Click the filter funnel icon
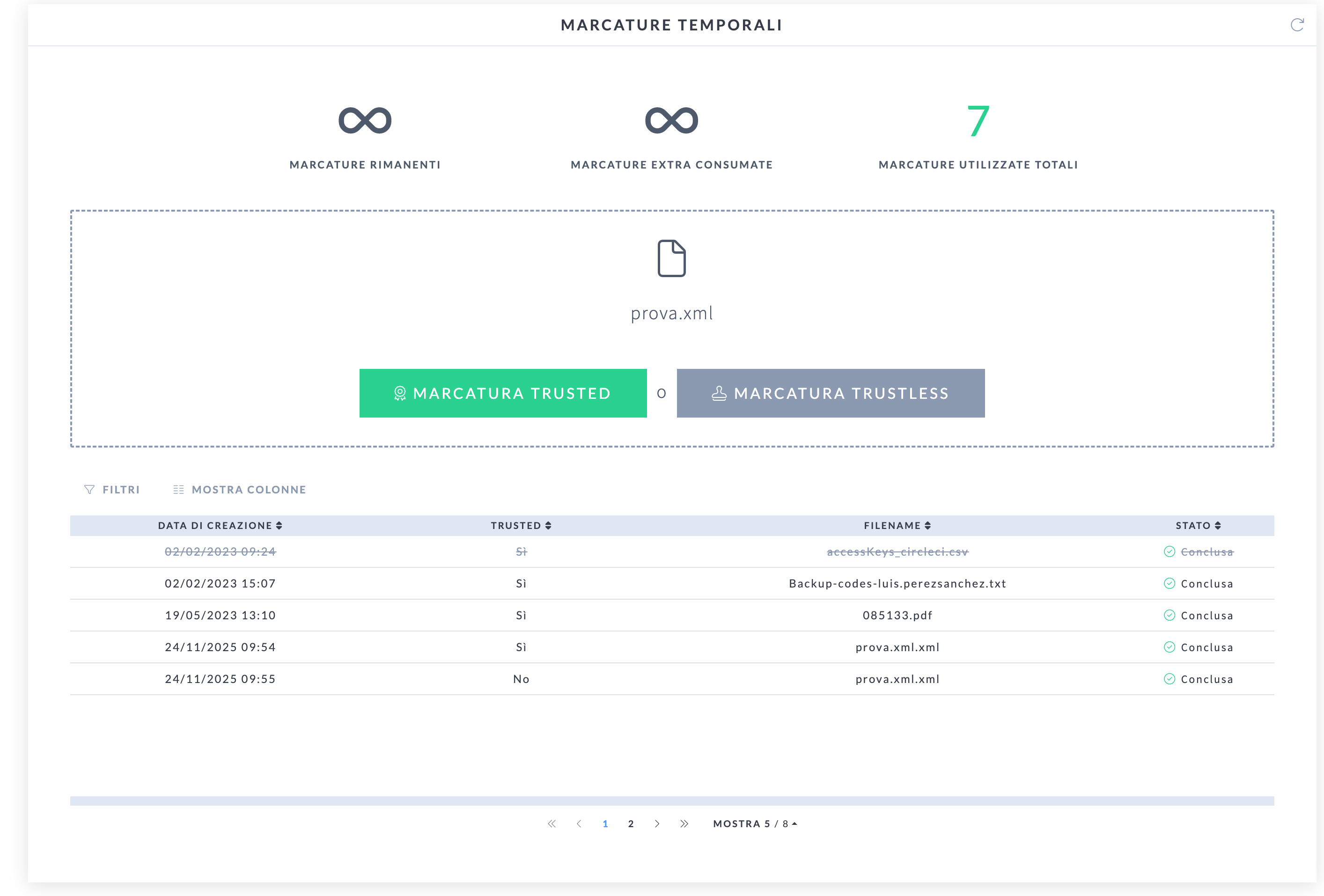The height and width of the screenshot is (896, 1324). [x=89, y=490]
